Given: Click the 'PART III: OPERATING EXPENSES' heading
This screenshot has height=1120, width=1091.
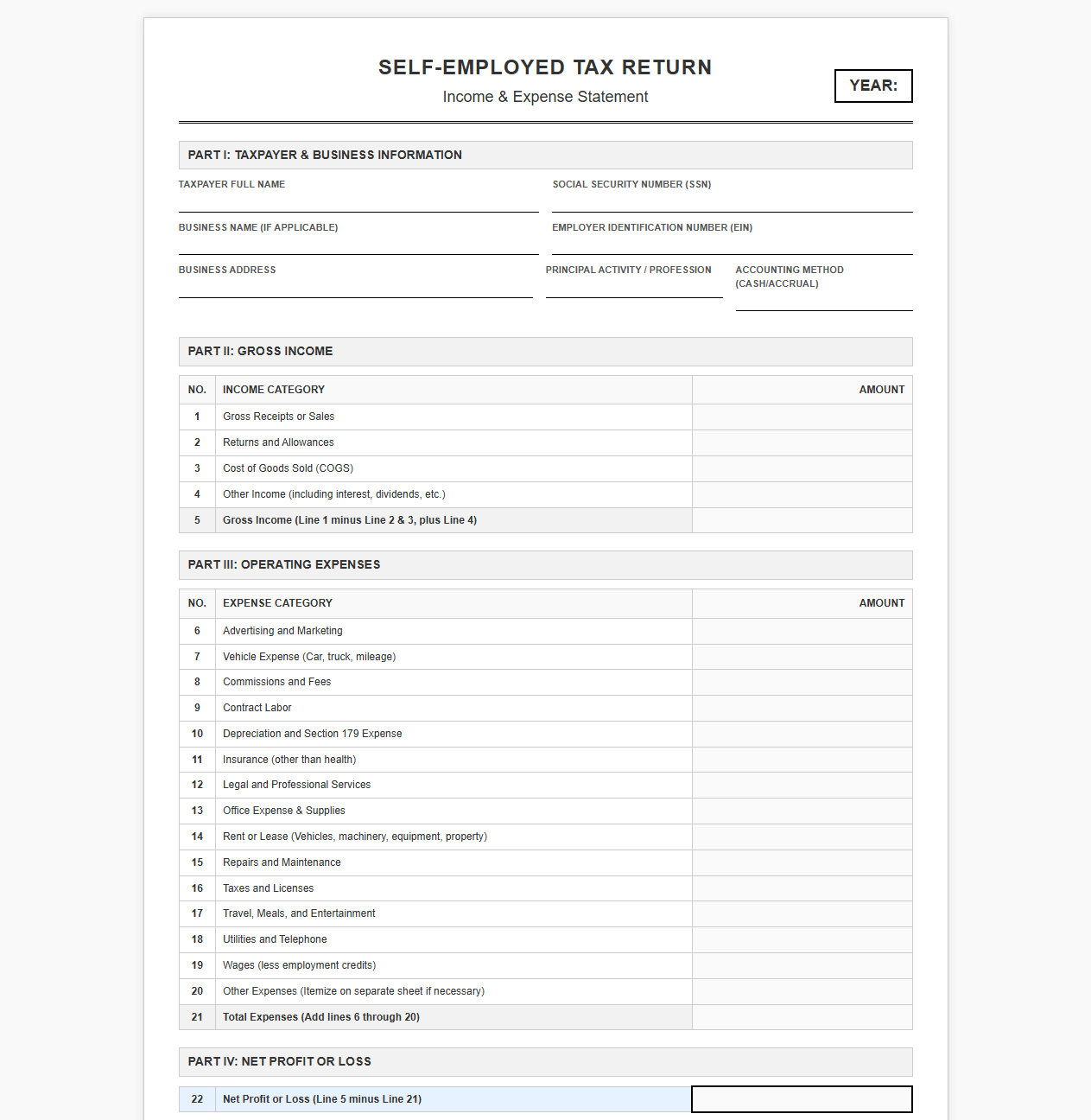Looking at the screenshot, I should [x=284, y=564].
